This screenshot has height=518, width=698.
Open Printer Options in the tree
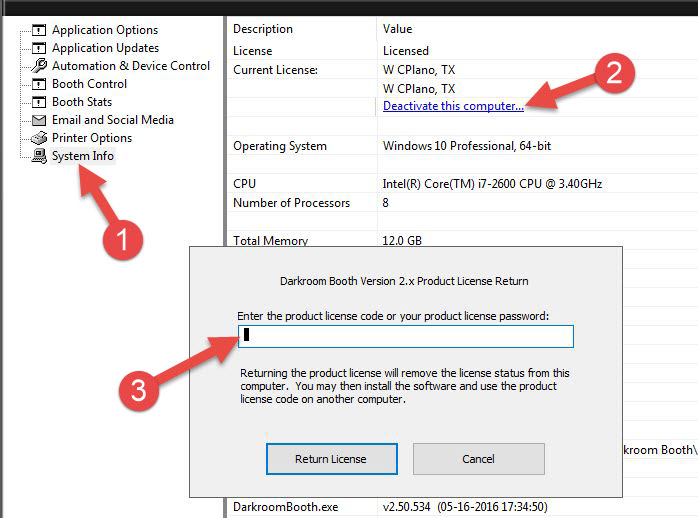point(92,138)
